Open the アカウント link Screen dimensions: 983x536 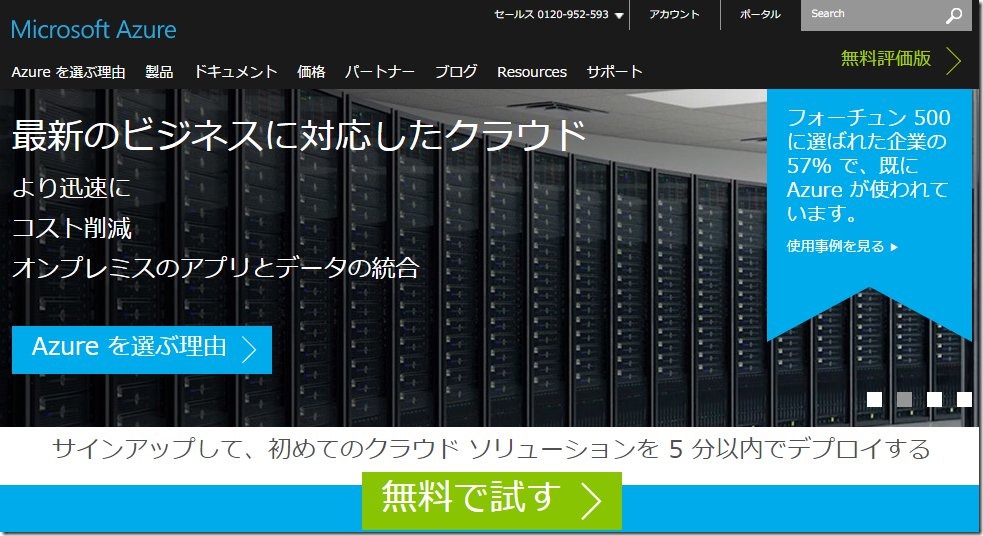pyautogui.click(x=674, y=14)
